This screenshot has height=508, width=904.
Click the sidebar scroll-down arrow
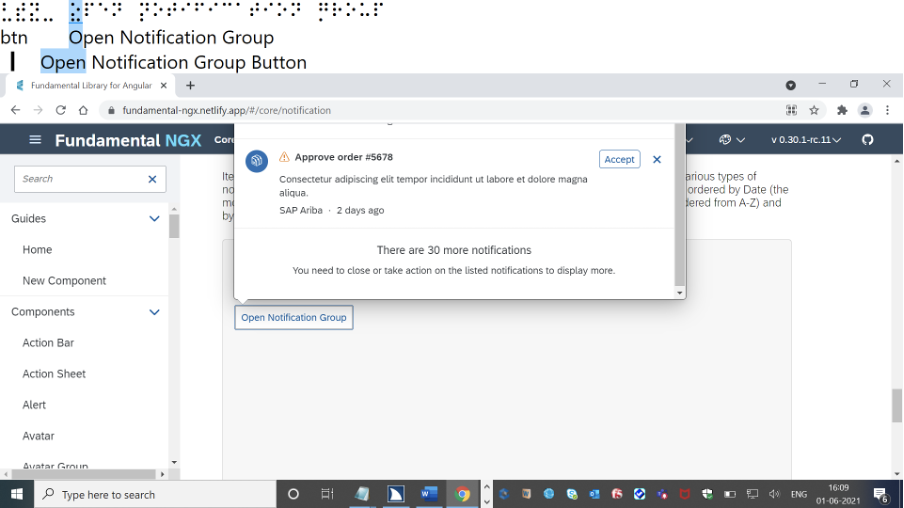pyautogui.click(x=174, y=462)
